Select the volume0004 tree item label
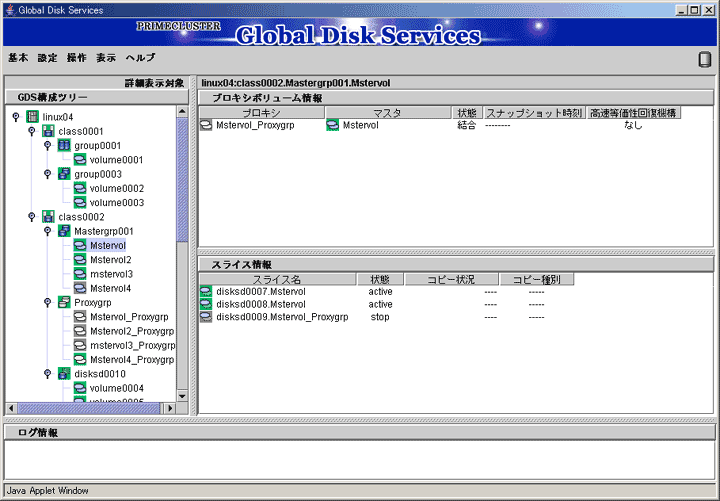 (x=117, y=388)
